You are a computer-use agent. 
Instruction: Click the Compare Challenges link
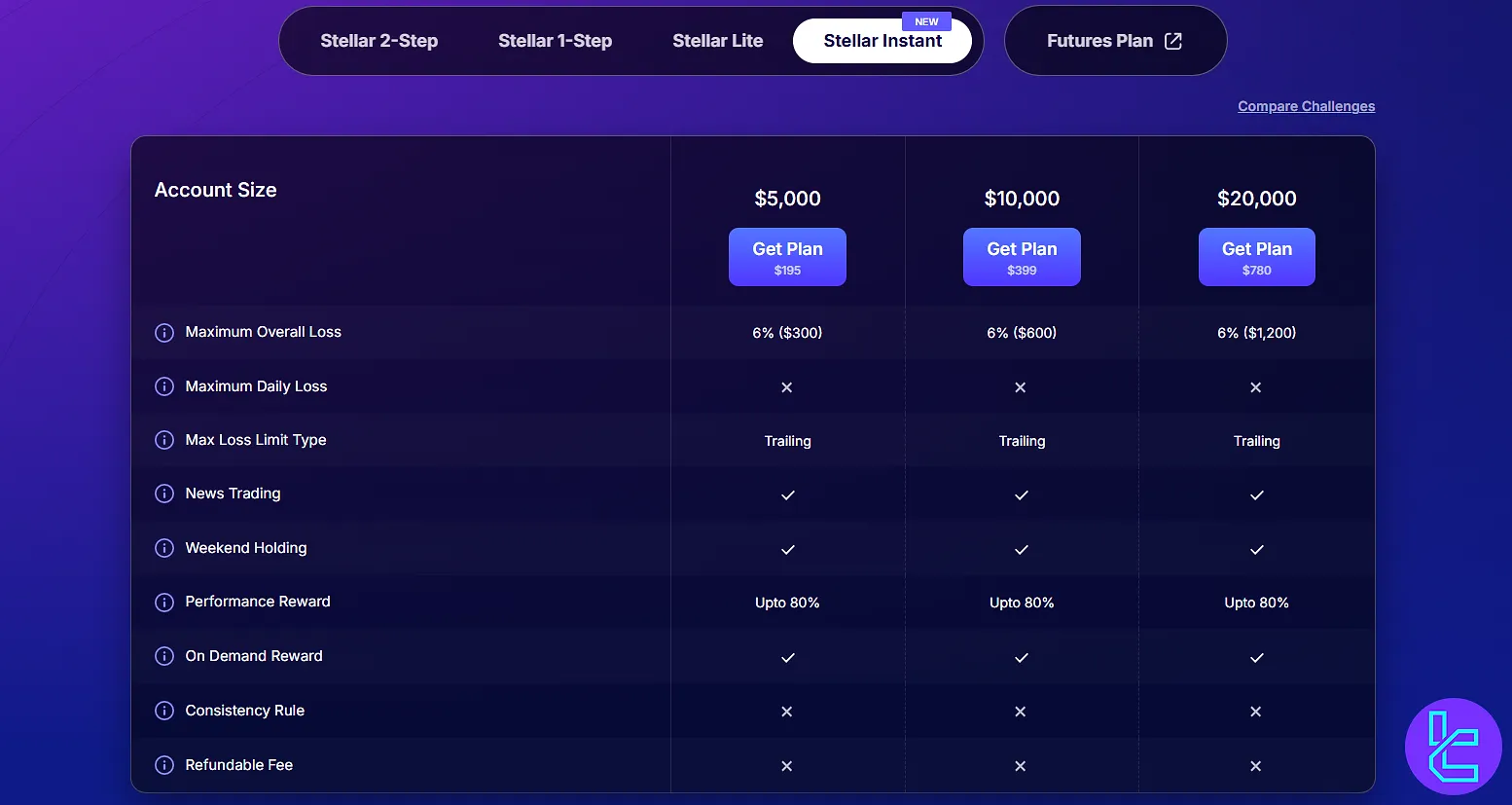1306,106
